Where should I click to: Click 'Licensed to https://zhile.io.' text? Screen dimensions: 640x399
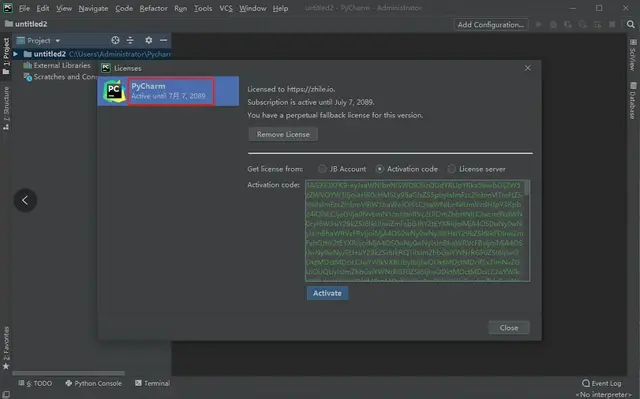click(291, 89)
